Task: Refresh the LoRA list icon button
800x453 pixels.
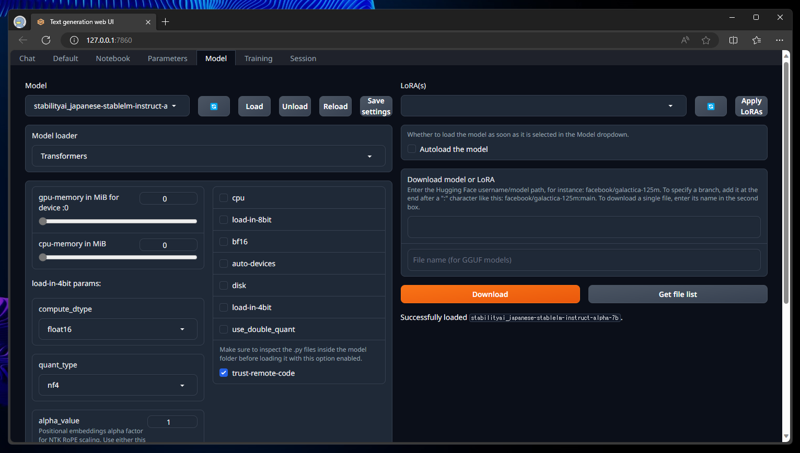Action: (x=710, y=106)
